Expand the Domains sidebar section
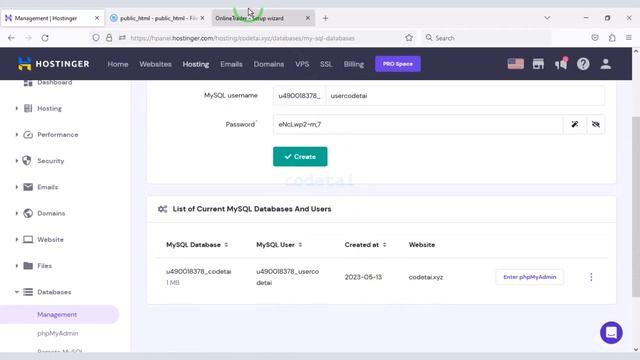 17,213
